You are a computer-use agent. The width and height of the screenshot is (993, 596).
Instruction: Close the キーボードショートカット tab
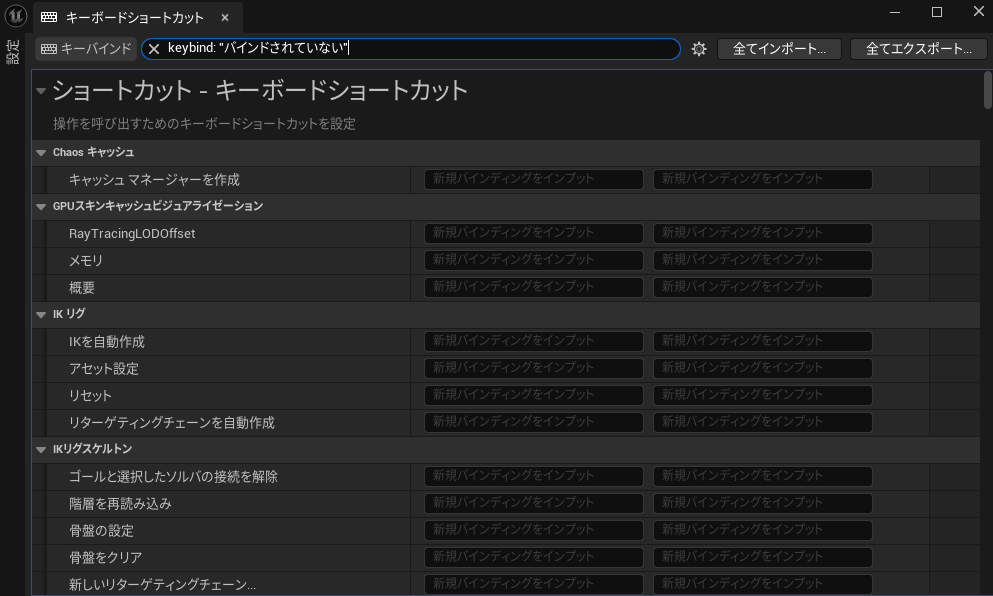tap(225, 18)
